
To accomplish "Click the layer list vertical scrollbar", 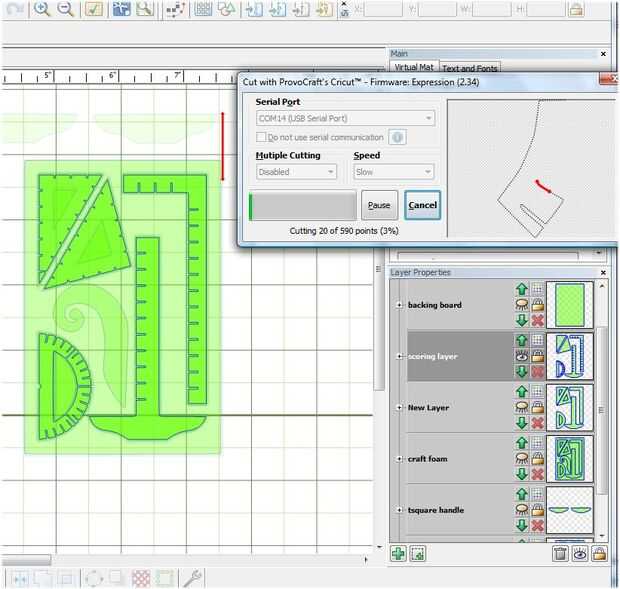I will (x=602, y=410).
